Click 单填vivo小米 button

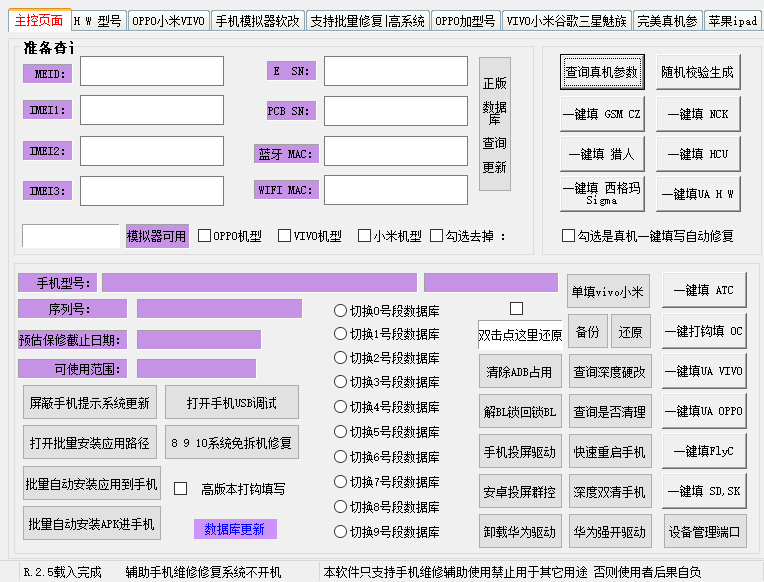[x=609, y=291]
